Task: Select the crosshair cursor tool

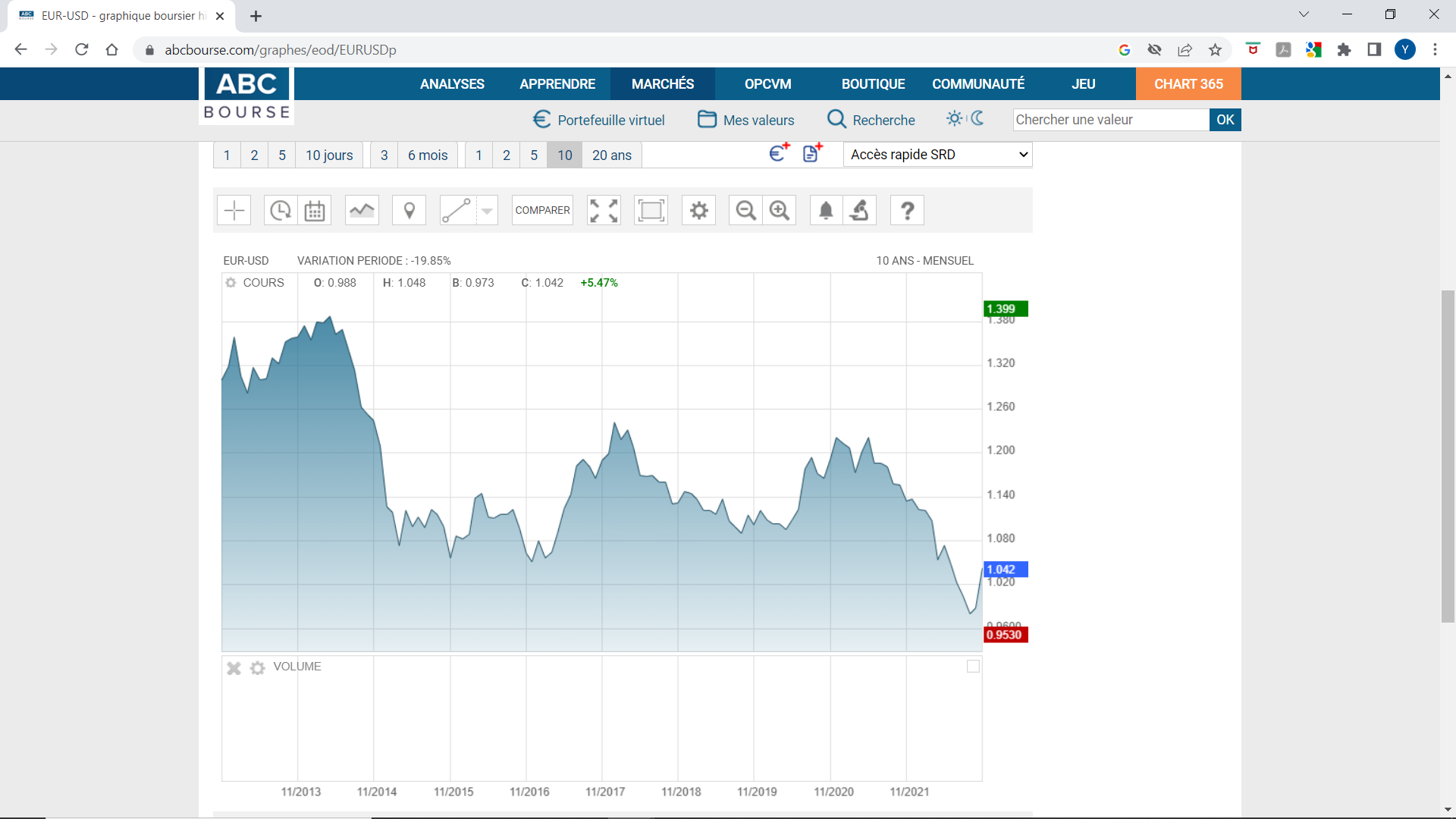Action: [234, 210]
